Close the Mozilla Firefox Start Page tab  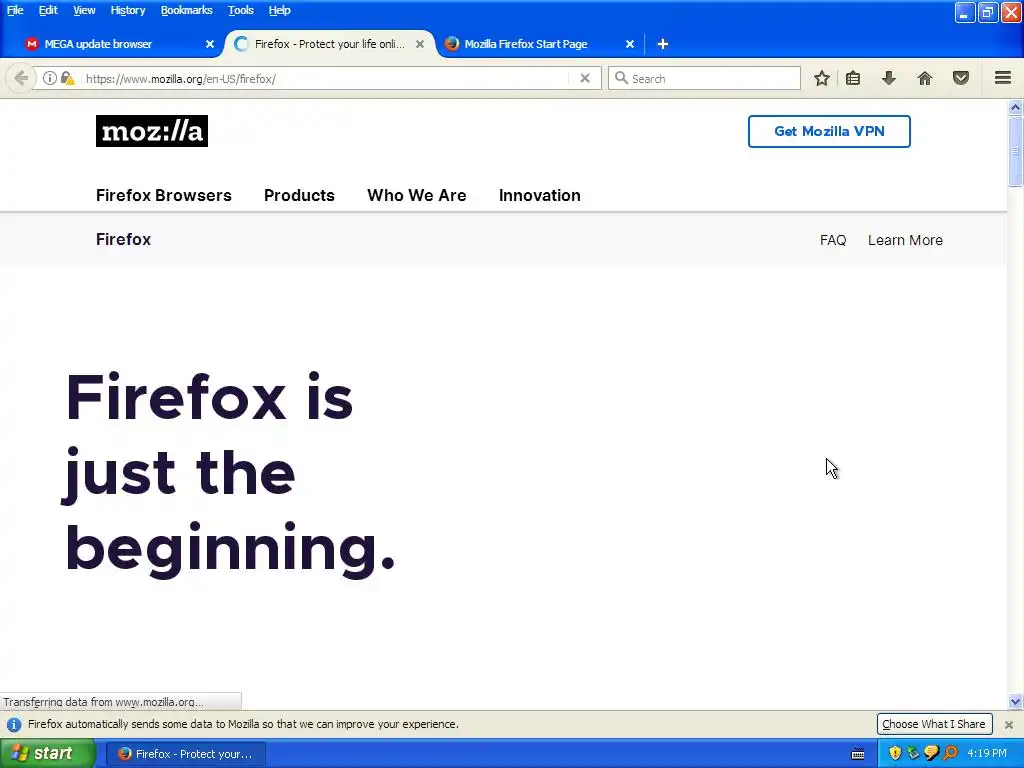click(x=630, y=44)
